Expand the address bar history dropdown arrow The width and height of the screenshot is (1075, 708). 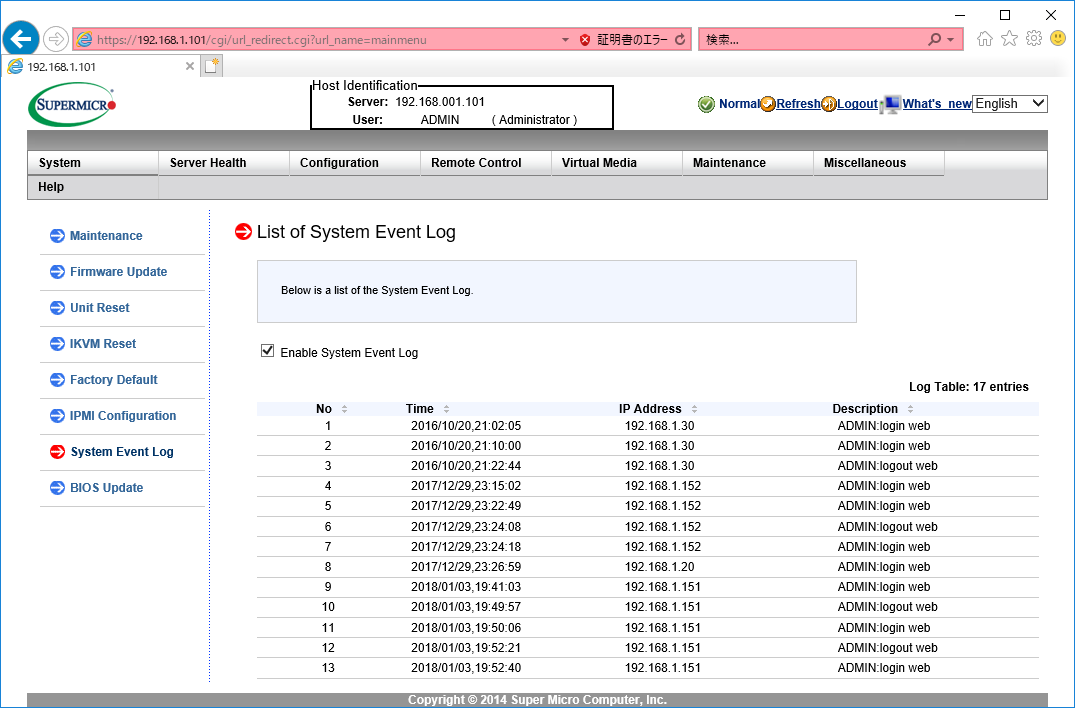click(565, 40)
